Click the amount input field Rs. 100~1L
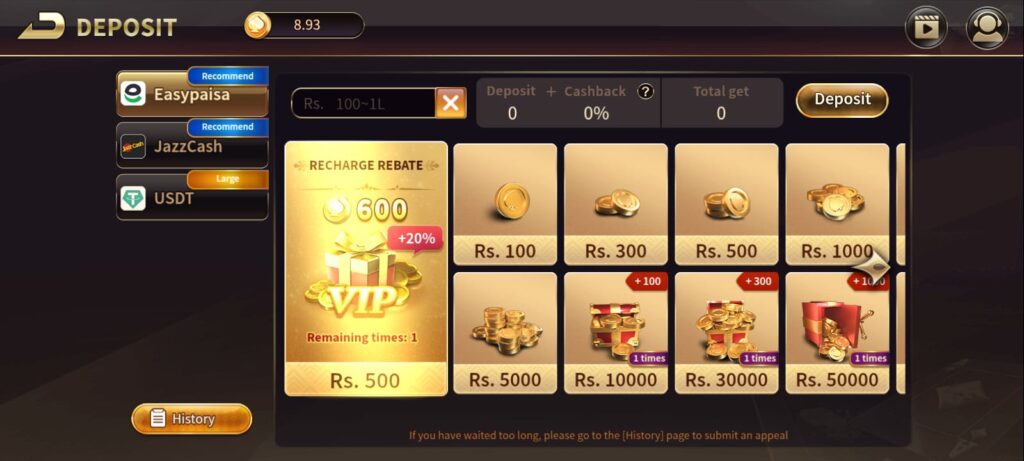This screenshot has height=461, width=1024. coord(364,103)
